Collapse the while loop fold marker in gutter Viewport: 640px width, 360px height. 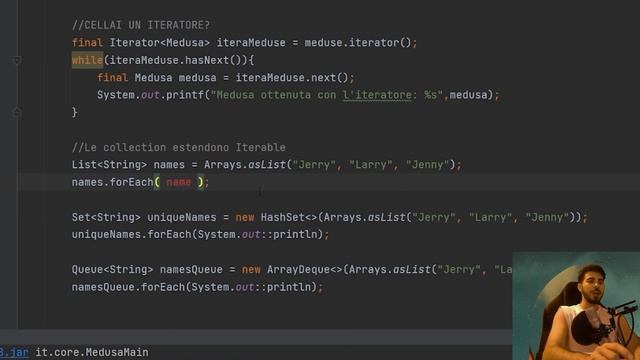click(17, 60)
